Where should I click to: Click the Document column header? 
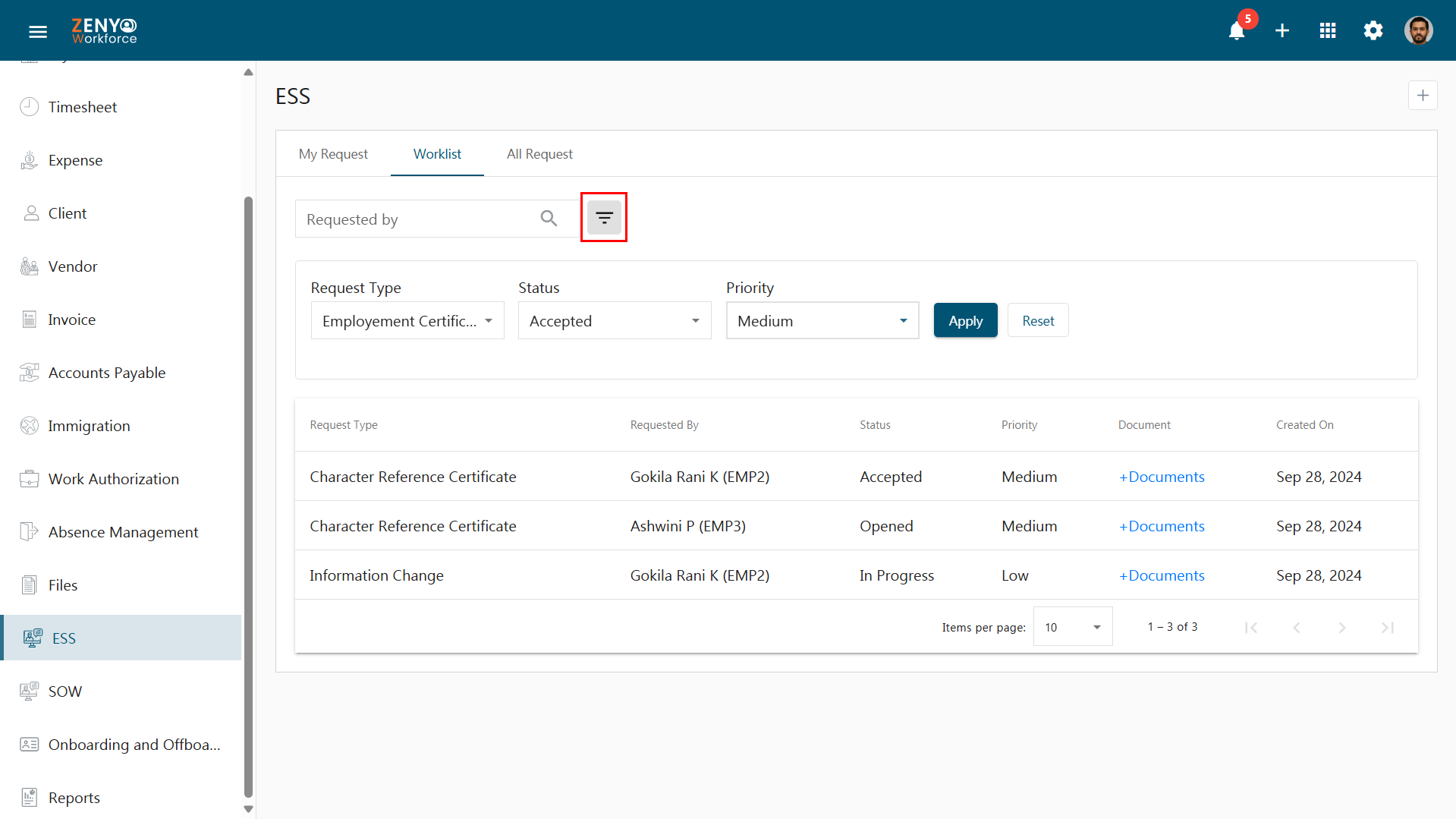point(1144,425)
